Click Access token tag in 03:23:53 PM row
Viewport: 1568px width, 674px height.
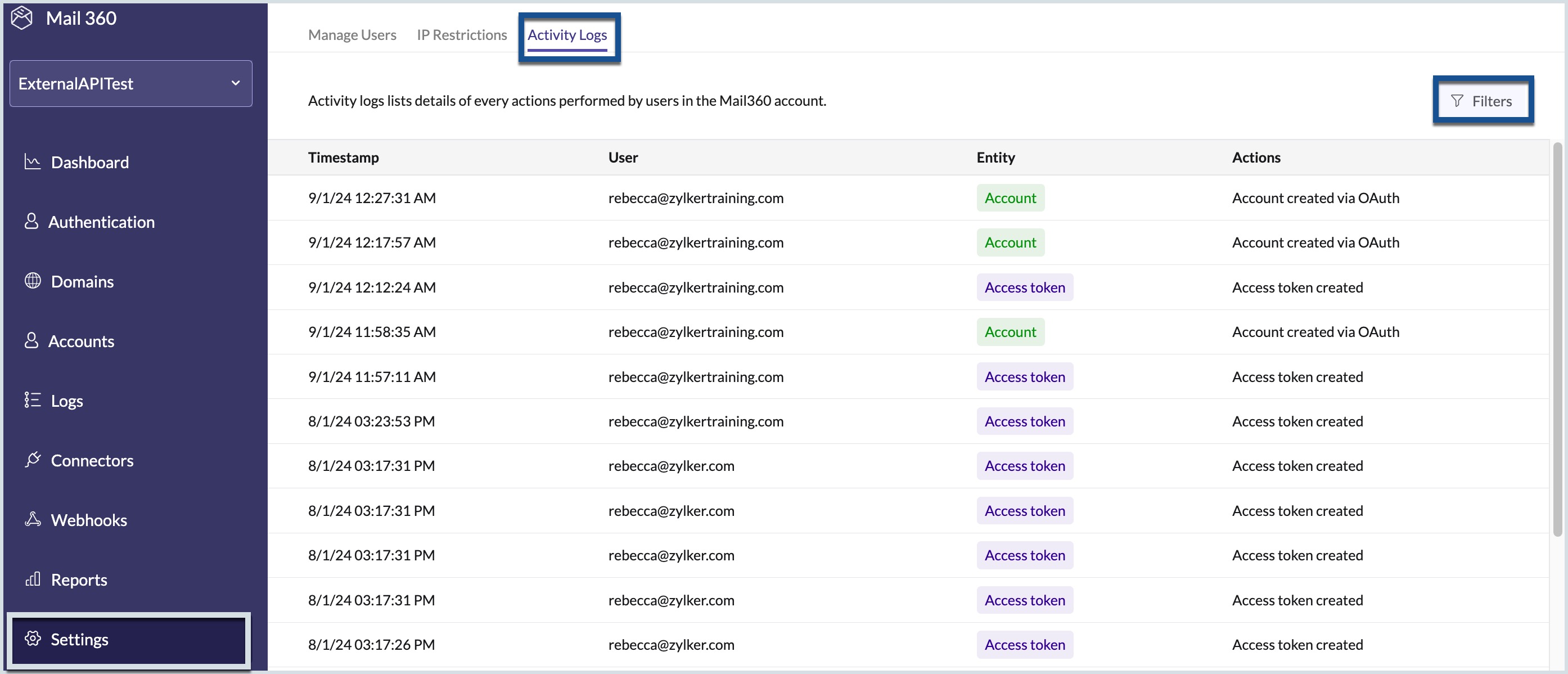click(x=1025, y=421)
